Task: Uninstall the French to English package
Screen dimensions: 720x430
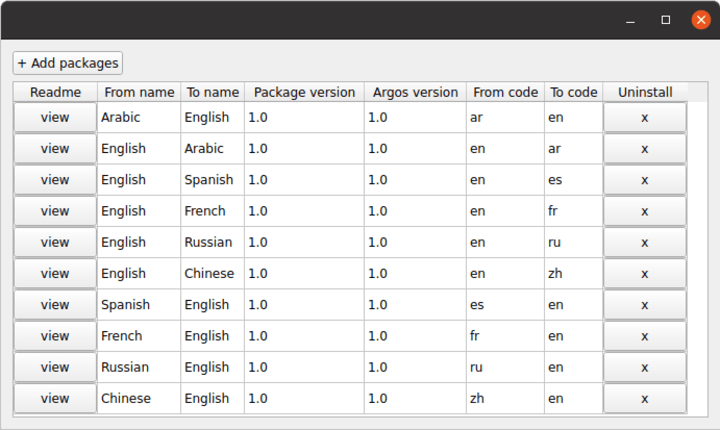Action: (645, 336)
